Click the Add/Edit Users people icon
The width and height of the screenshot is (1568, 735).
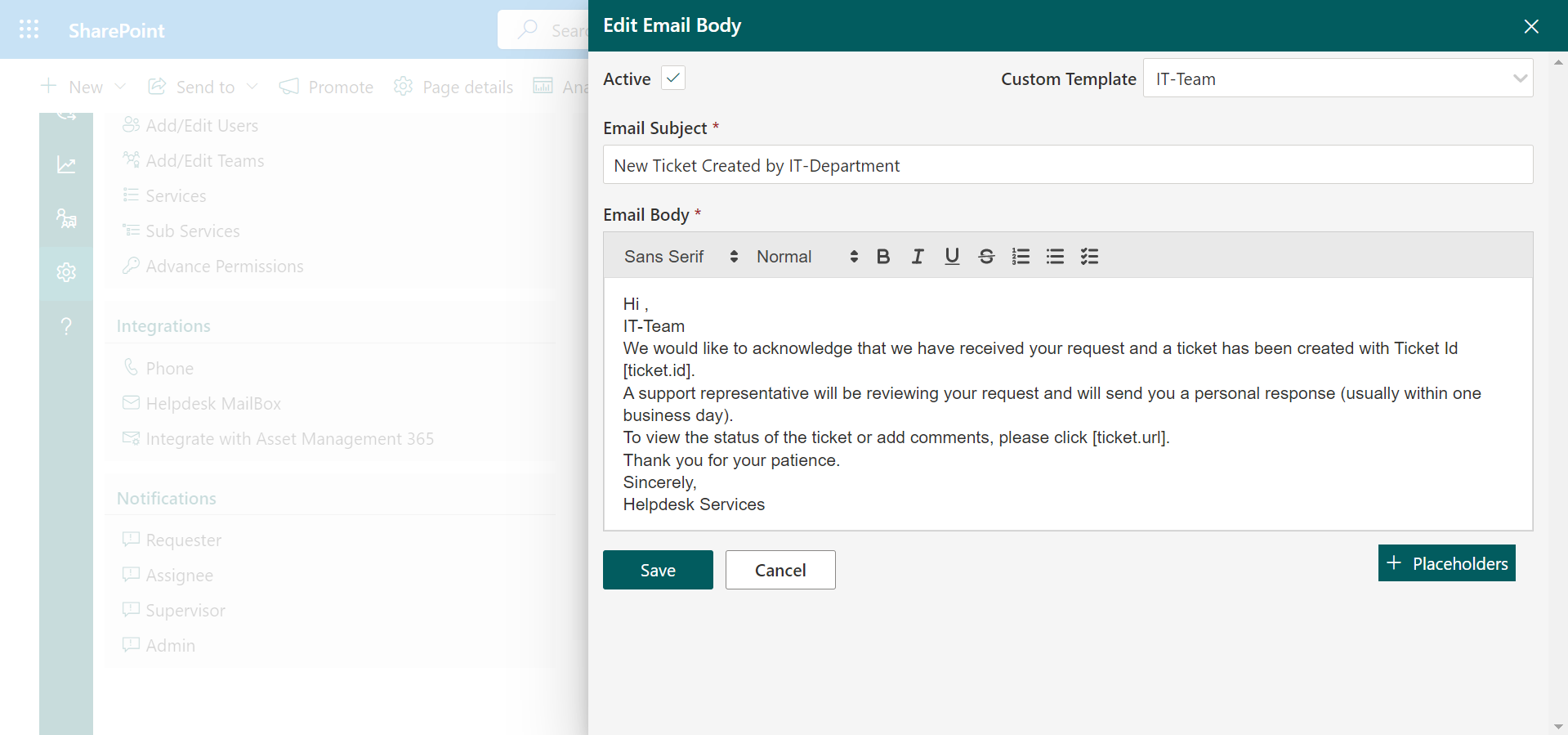click(131, 124)
